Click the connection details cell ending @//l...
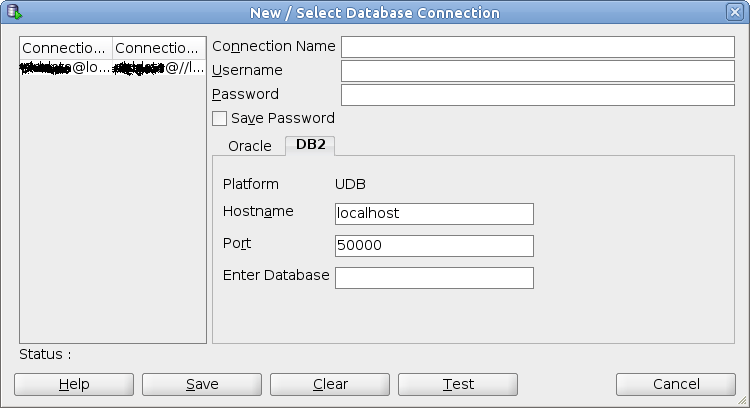 (159, 68)
